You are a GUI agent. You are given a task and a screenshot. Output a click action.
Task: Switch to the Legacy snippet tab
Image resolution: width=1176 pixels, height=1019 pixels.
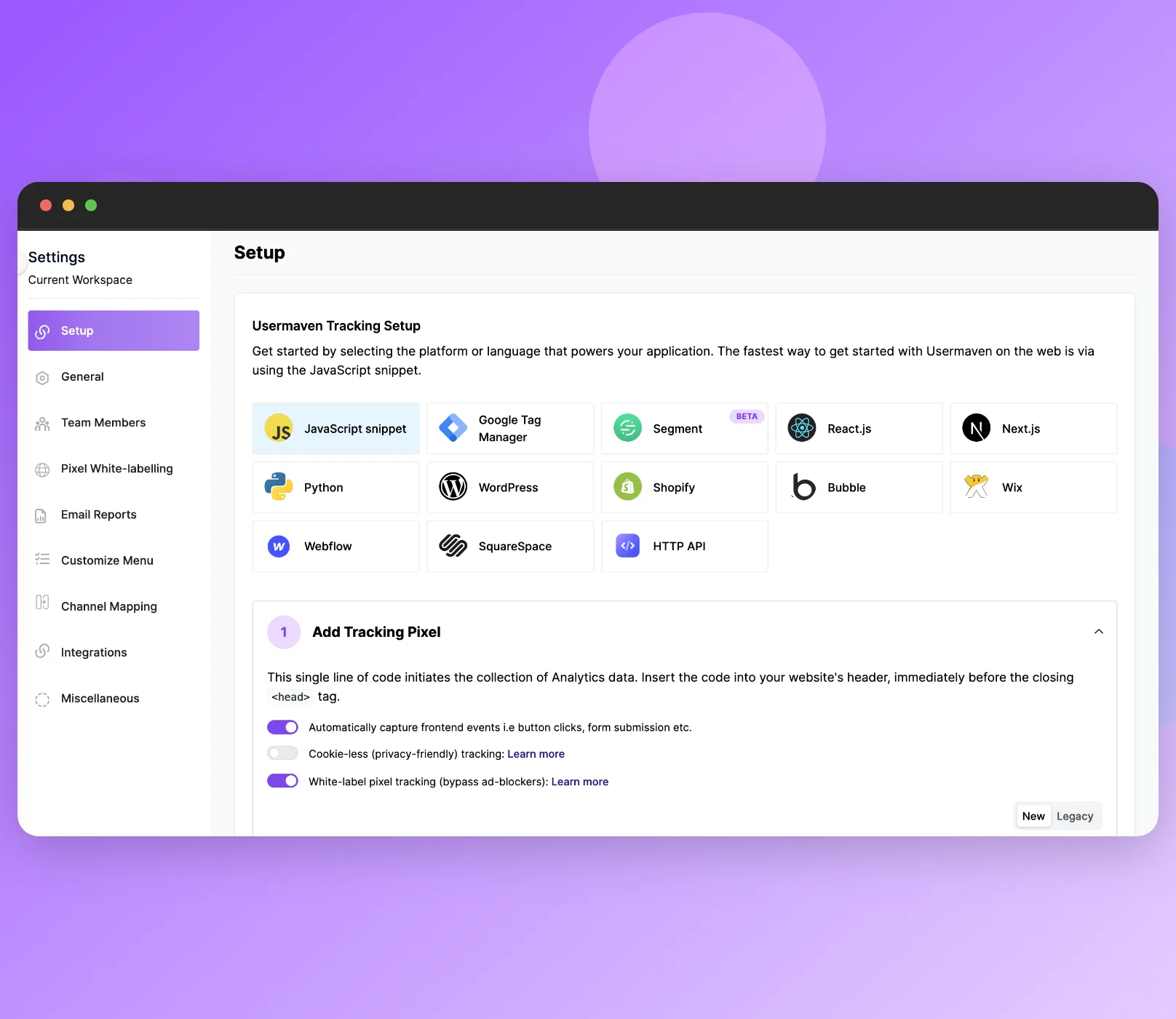tap(1075, 816)
